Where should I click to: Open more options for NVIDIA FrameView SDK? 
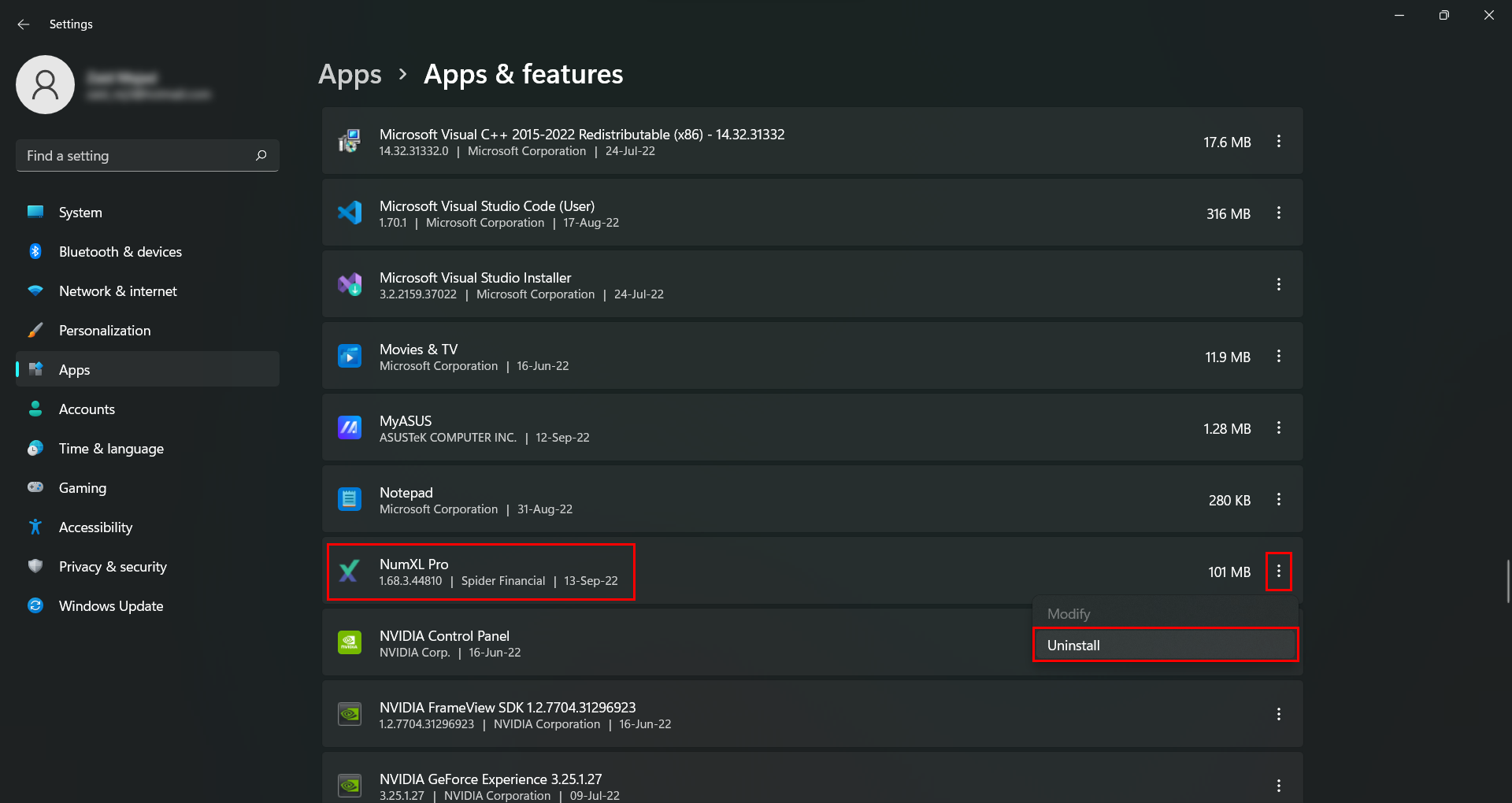(1279, 714)
